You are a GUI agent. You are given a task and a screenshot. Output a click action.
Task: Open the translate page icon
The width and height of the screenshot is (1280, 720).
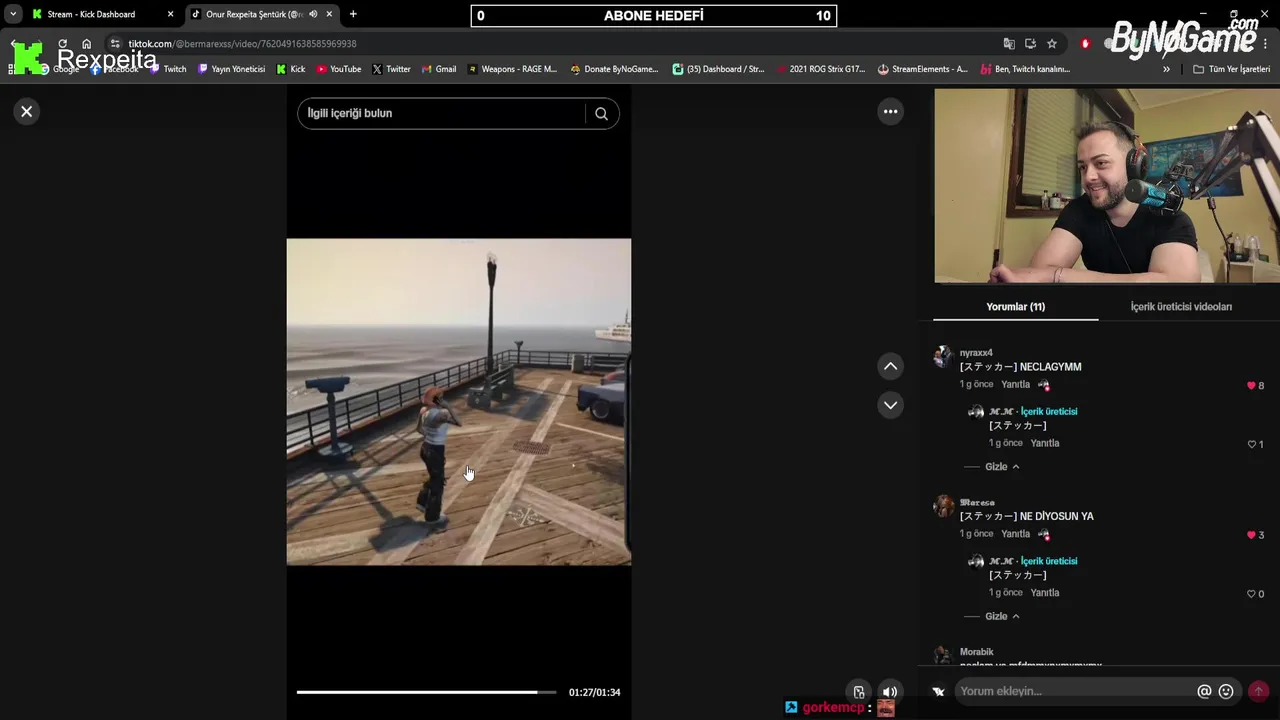1009,44
